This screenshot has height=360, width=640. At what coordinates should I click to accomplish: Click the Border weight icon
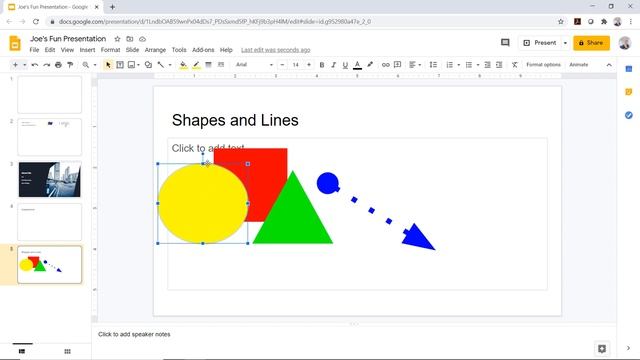tap(208, 65)
